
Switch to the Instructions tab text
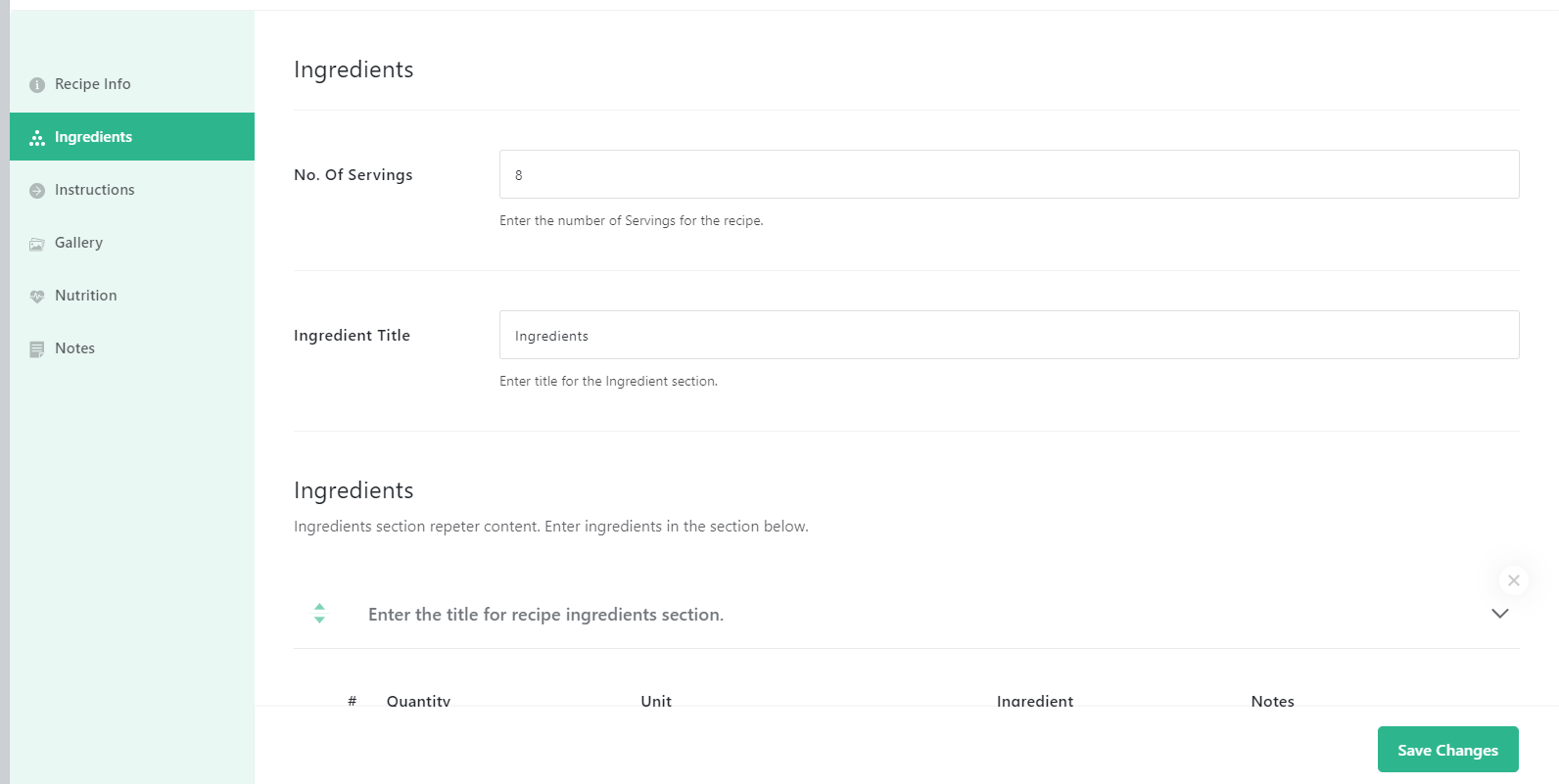(x=95, y=190)
